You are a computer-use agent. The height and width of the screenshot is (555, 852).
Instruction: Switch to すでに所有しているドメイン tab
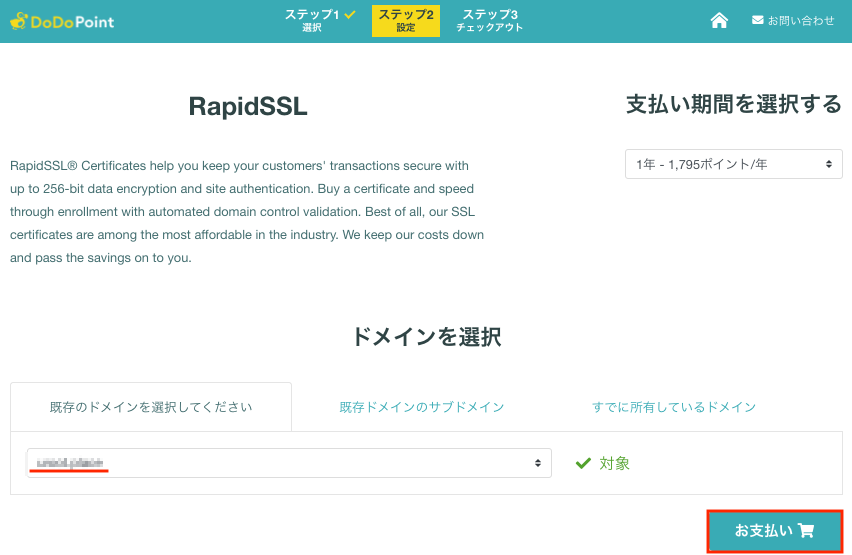674,407
